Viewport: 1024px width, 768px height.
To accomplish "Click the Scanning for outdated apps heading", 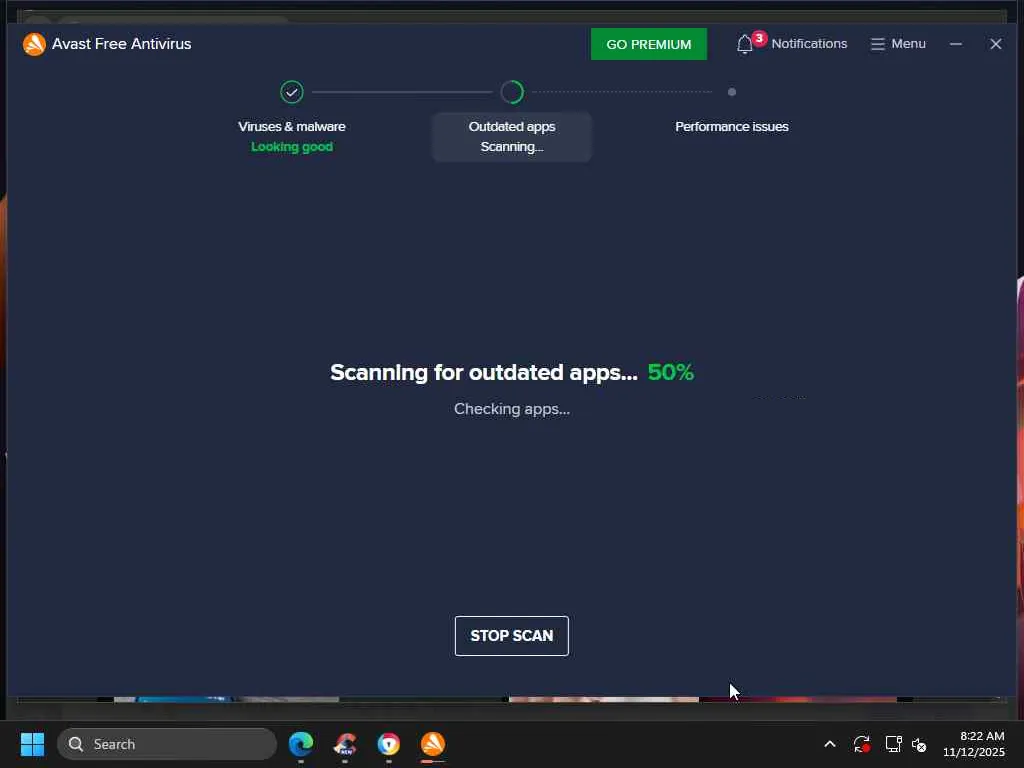I will tap(484, 372).
